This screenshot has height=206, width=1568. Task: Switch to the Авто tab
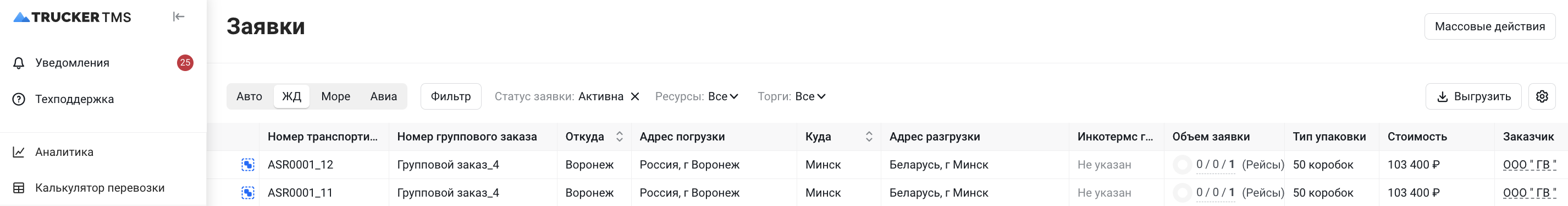250,96
